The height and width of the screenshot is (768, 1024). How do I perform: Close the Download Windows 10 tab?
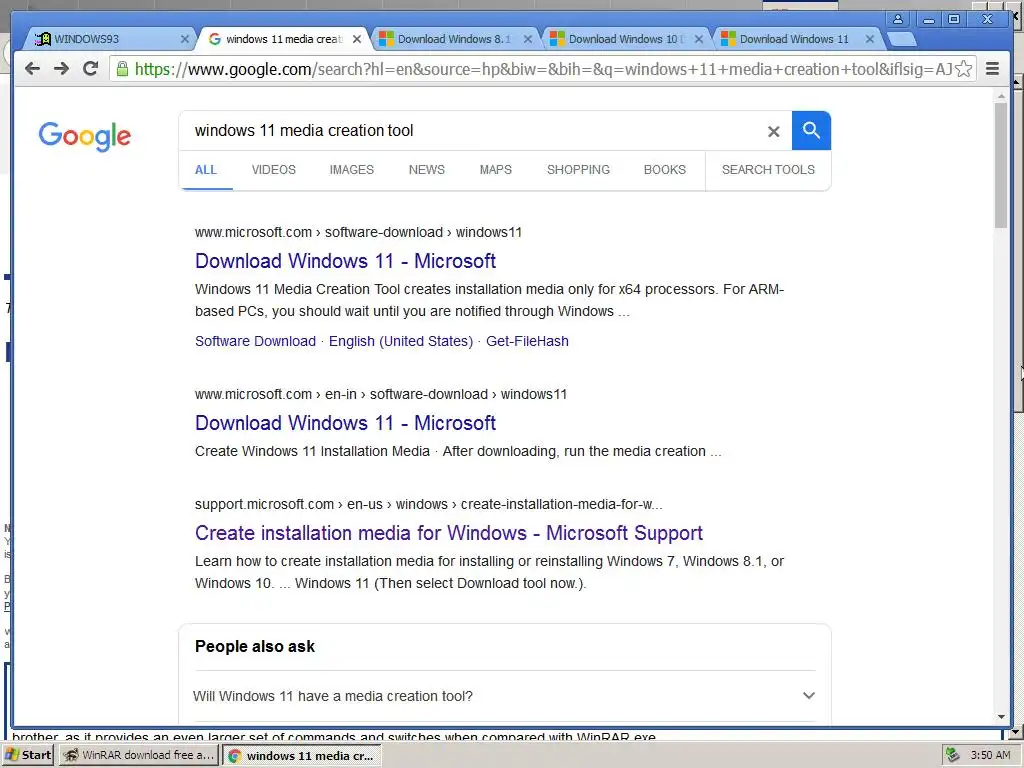click(x=699, y=39)
